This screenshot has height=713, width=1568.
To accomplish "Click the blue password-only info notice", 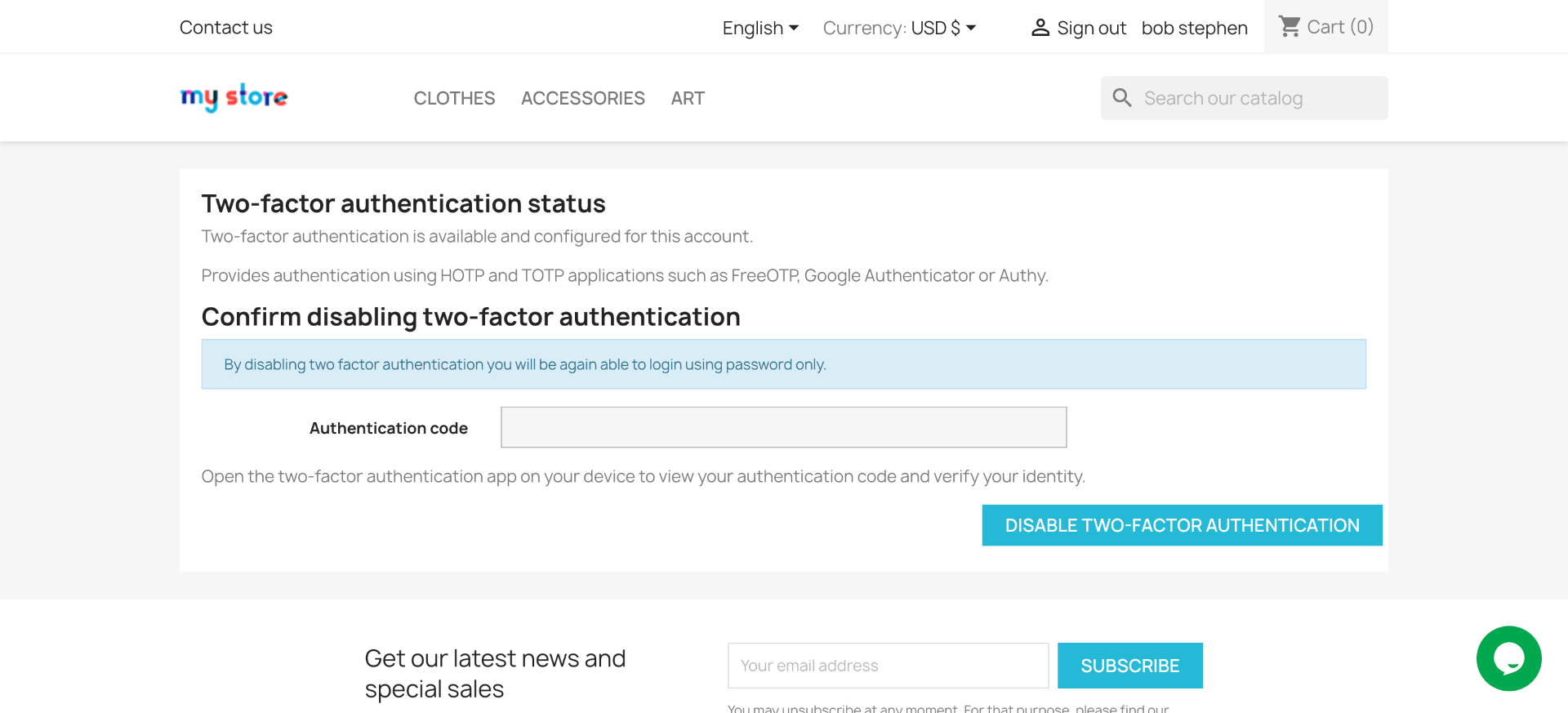I will pos(783,364).
